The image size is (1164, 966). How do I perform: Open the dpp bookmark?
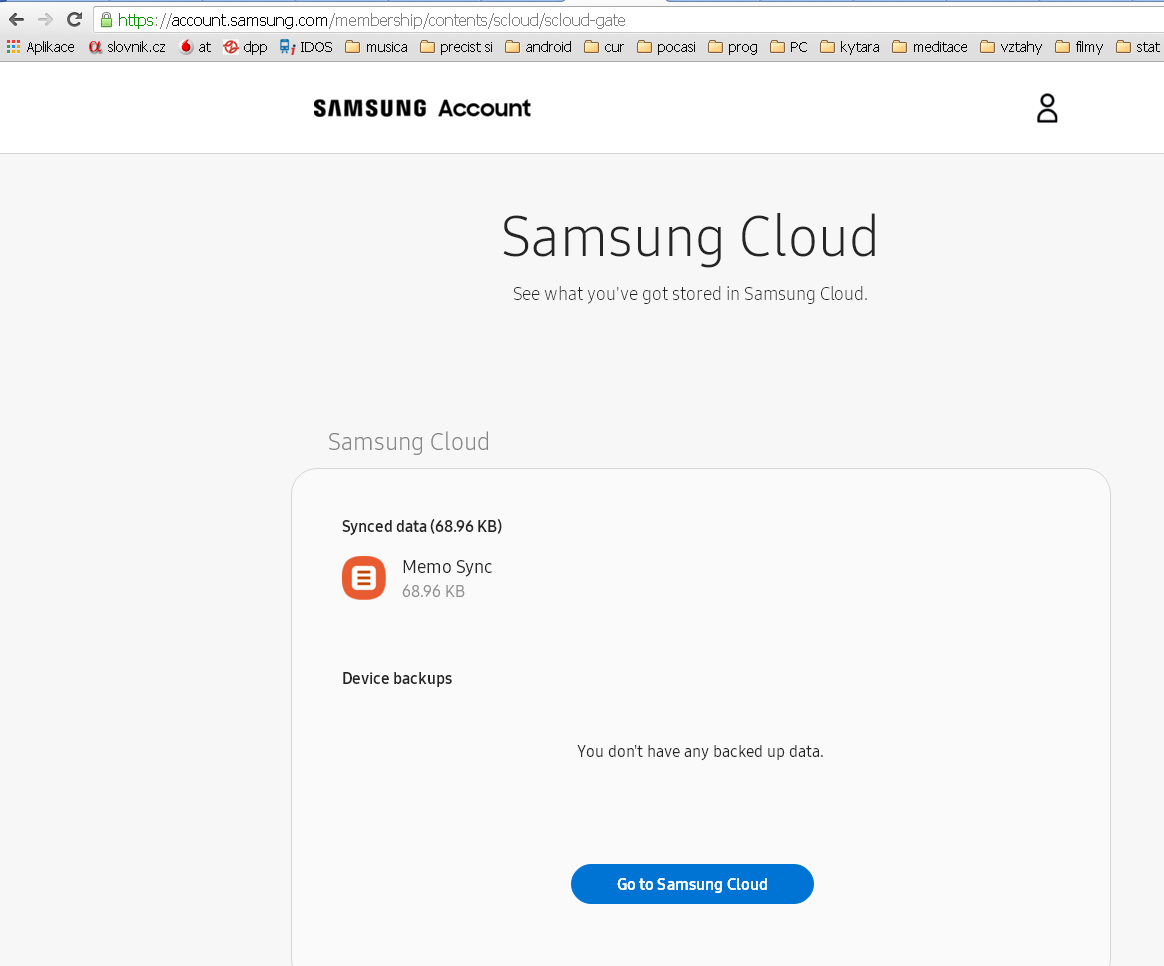tap(245, 47)
